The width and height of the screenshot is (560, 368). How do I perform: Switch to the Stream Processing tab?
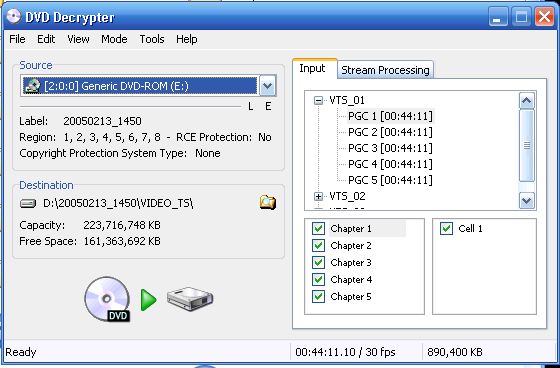[x=385, y=70]
